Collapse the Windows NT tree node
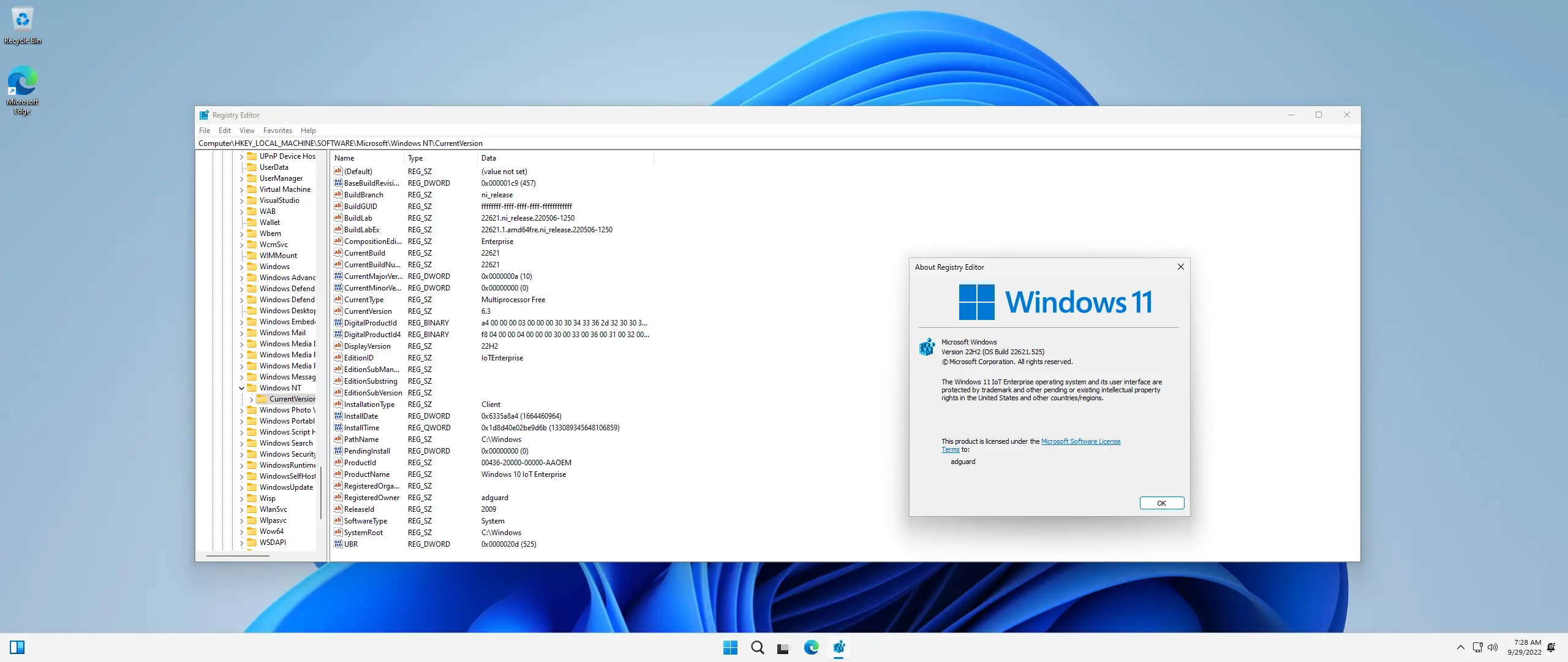 (x=241, y=388)
